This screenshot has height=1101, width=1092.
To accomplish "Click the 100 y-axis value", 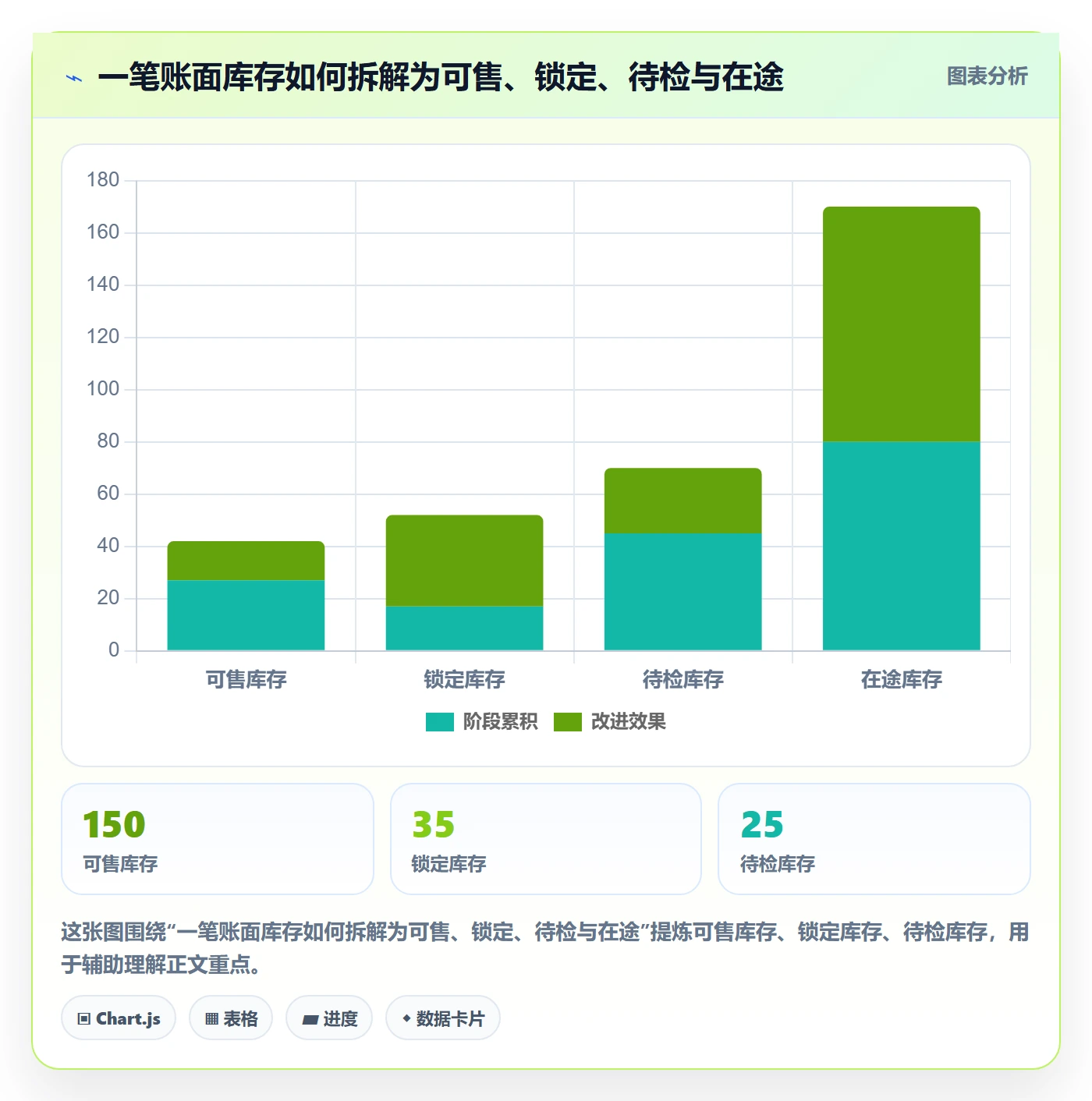I will (x=103, y=389).
